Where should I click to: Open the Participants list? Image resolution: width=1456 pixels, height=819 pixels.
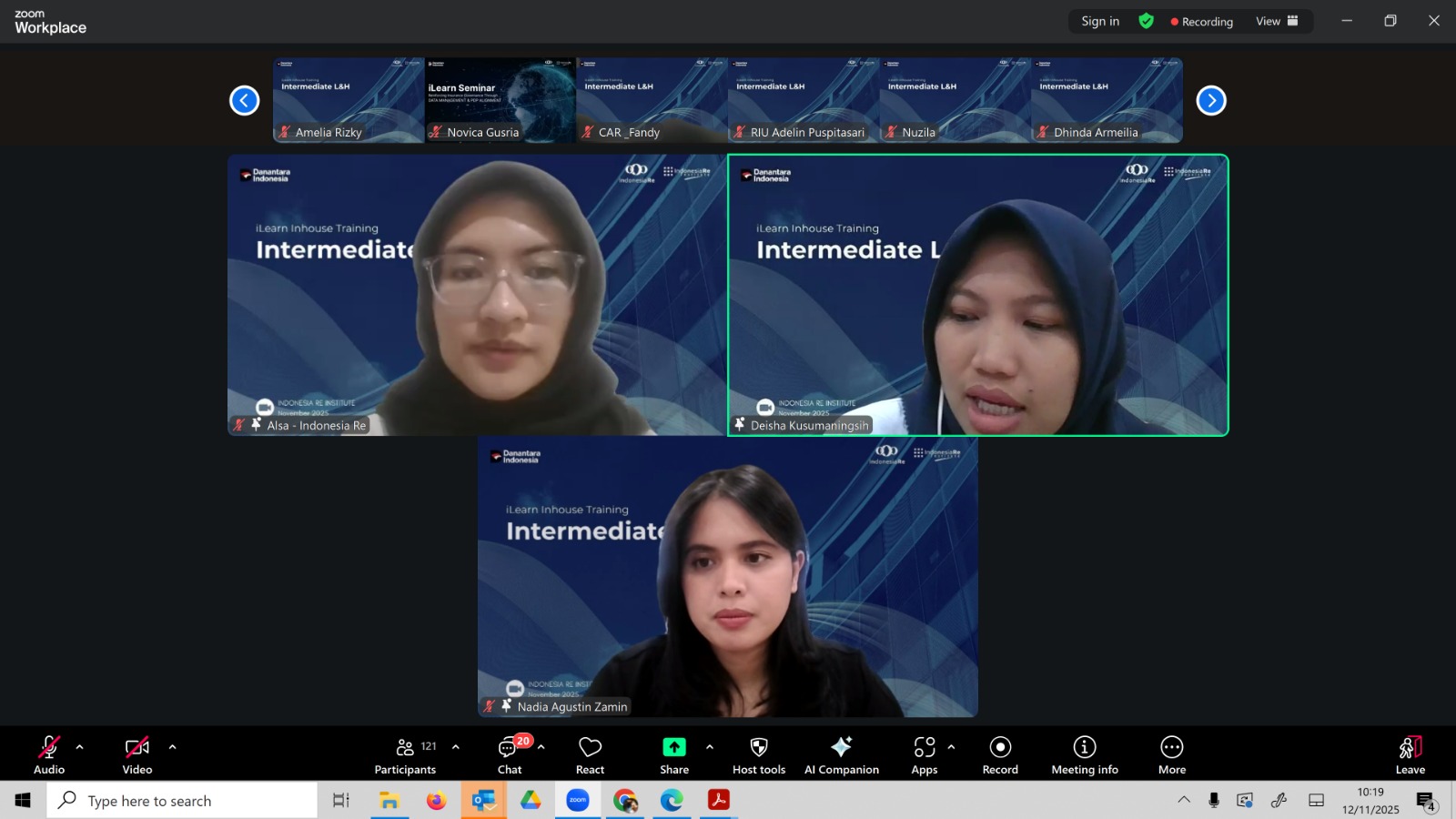[x=405, y=754]
